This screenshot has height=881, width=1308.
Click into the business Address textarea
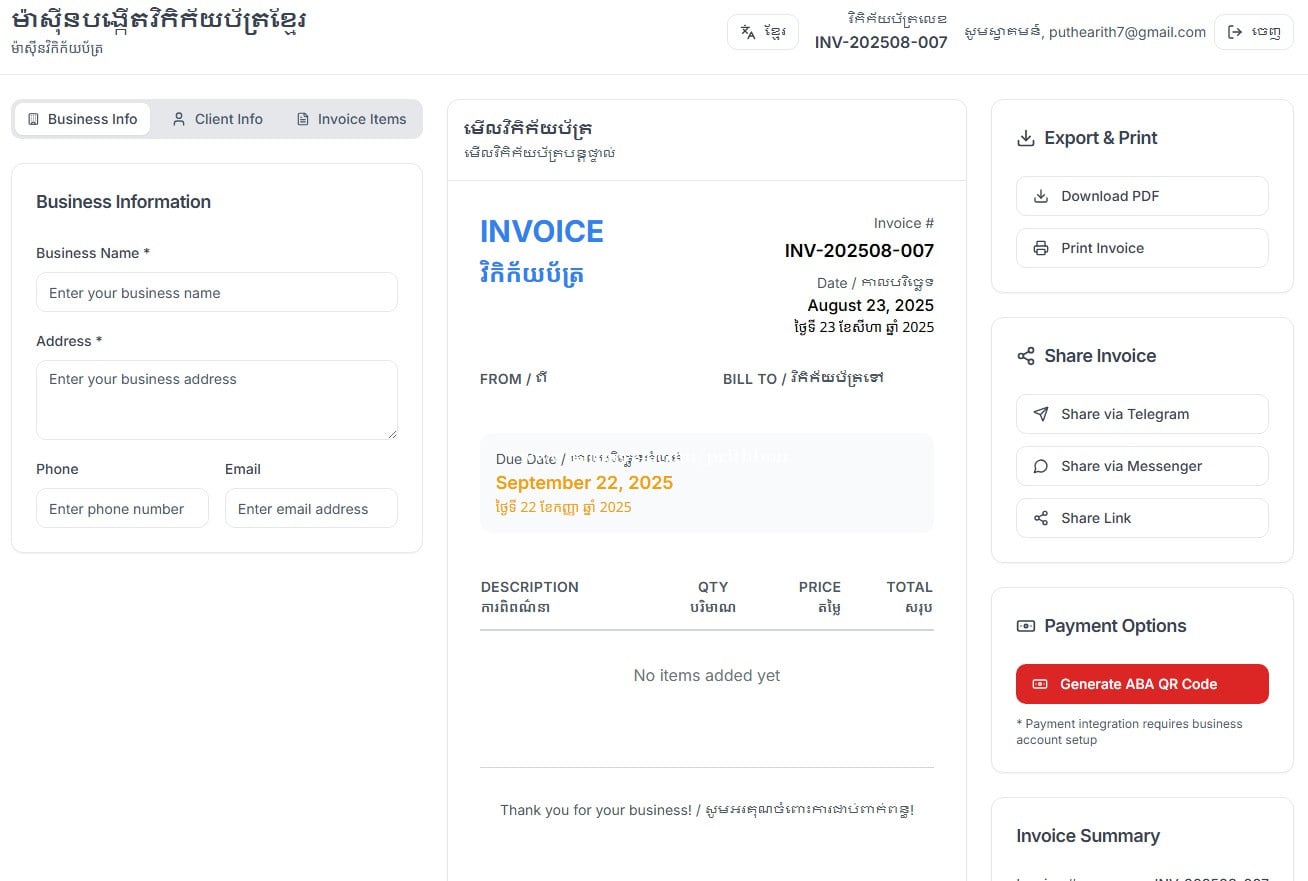217,400
